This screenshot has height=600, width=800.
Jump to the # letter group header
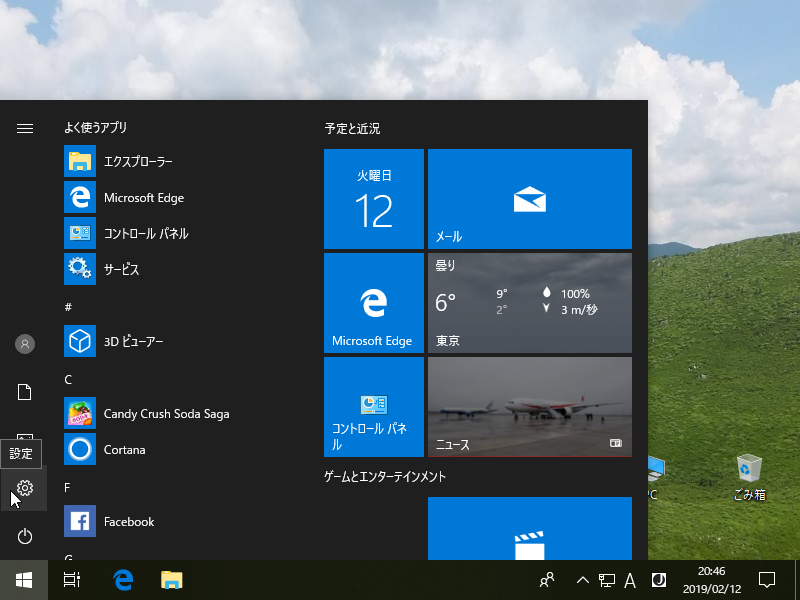68,307
